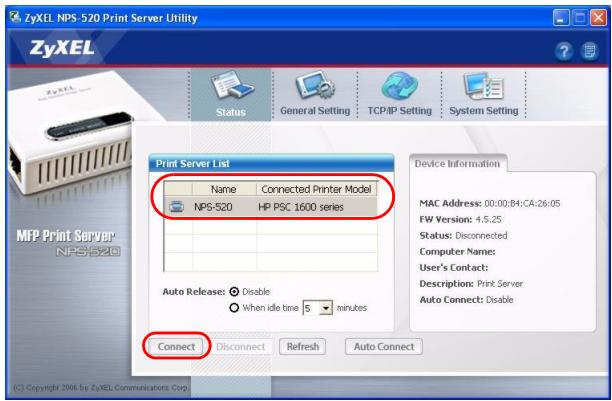
Task: Click the Disconnect button
Action: [x=240, y=347]
